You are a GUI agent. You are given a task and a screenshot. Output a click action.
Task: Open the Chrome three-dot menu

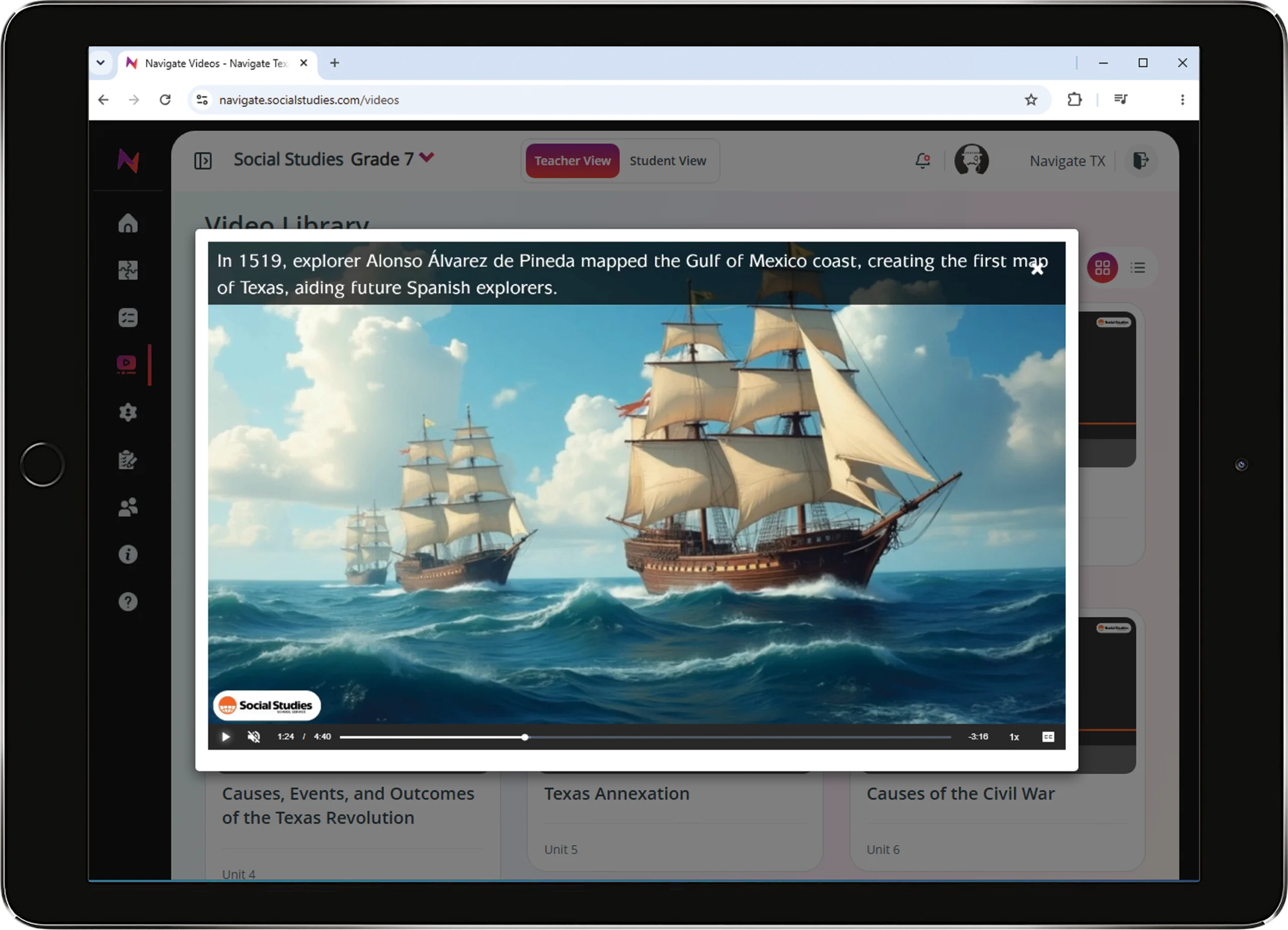1182,100
